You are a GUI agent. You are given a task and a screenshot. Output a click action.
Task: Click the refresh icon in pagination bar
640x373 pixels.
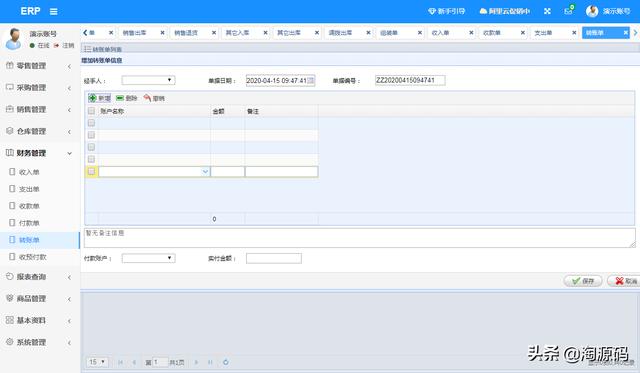tap(226, 362)
